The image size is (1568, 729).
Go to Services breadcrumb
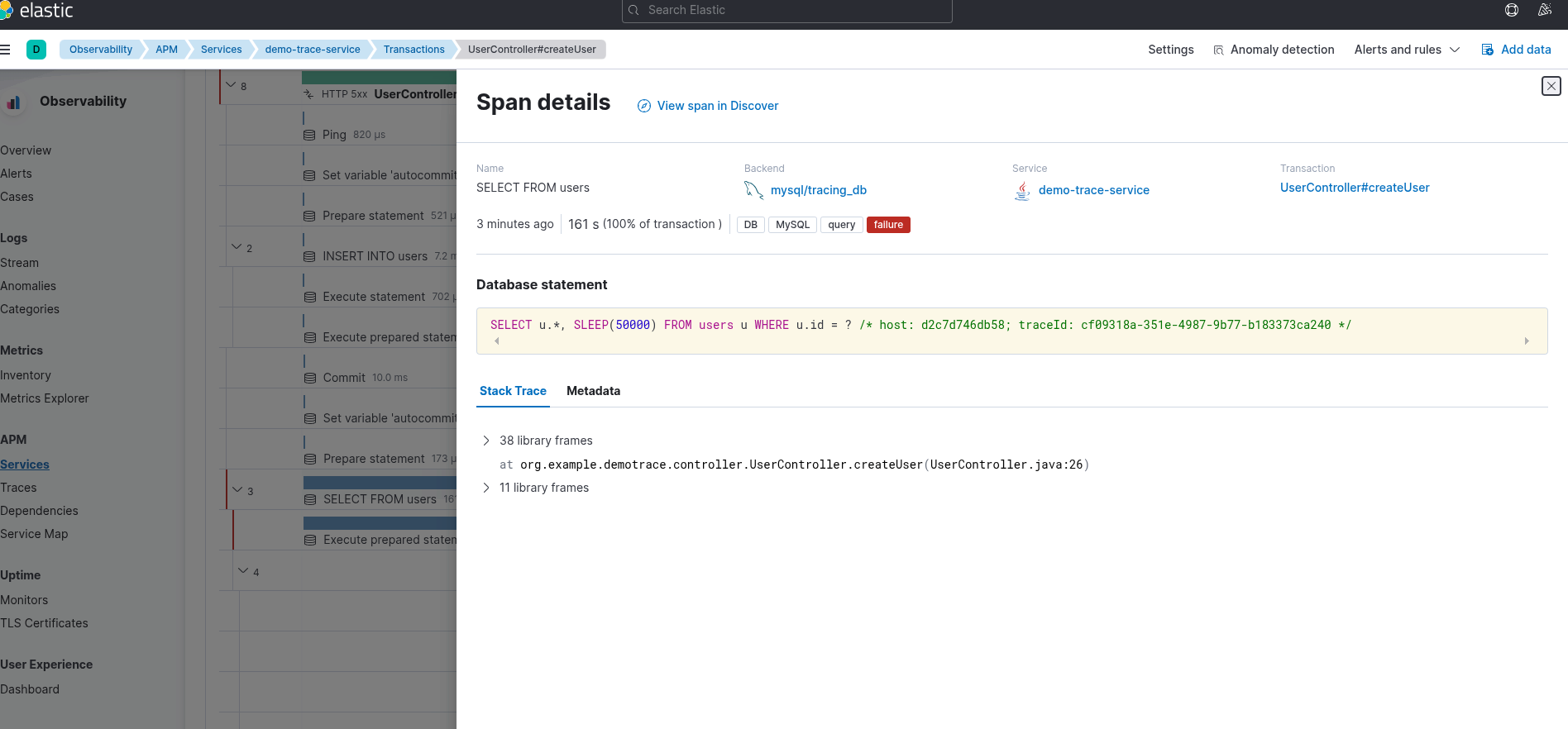(x=222, y=50)
